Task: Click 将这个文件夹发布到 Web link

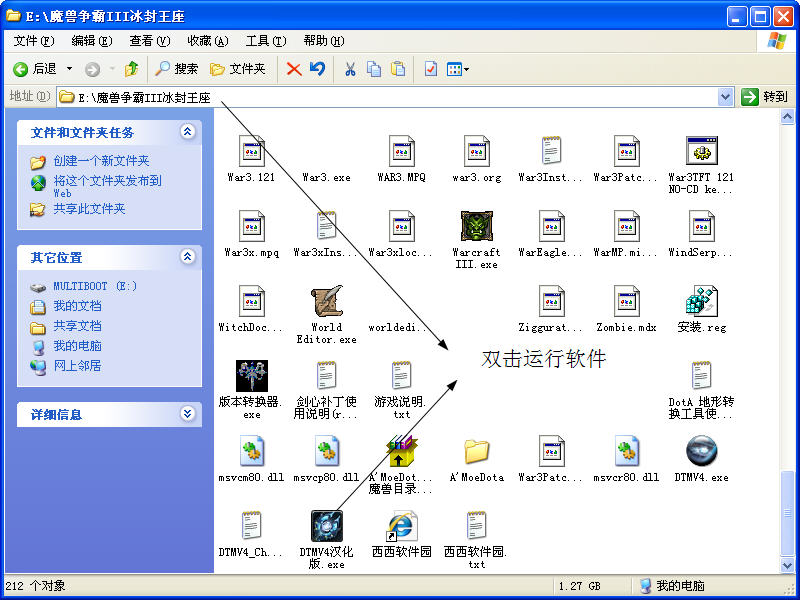Action: click(x=107, y=186)
